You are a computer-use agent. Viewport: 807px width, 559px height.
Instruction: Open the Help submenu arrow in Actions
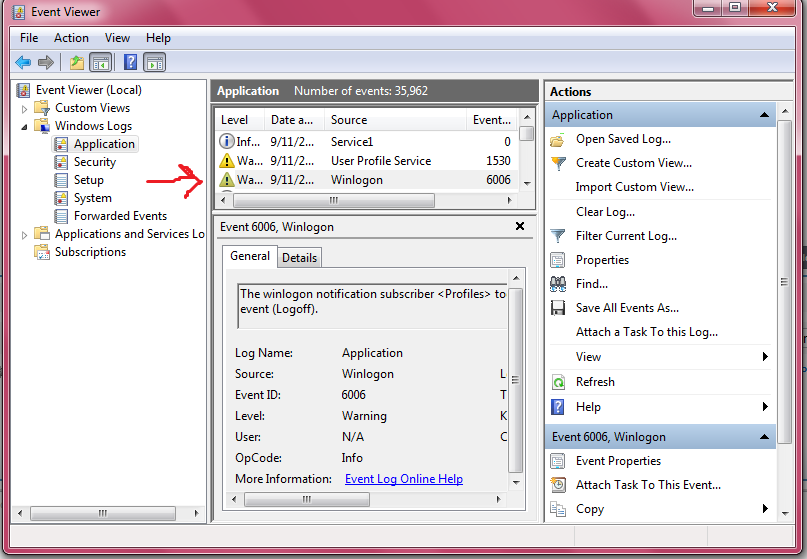[765, 407]
